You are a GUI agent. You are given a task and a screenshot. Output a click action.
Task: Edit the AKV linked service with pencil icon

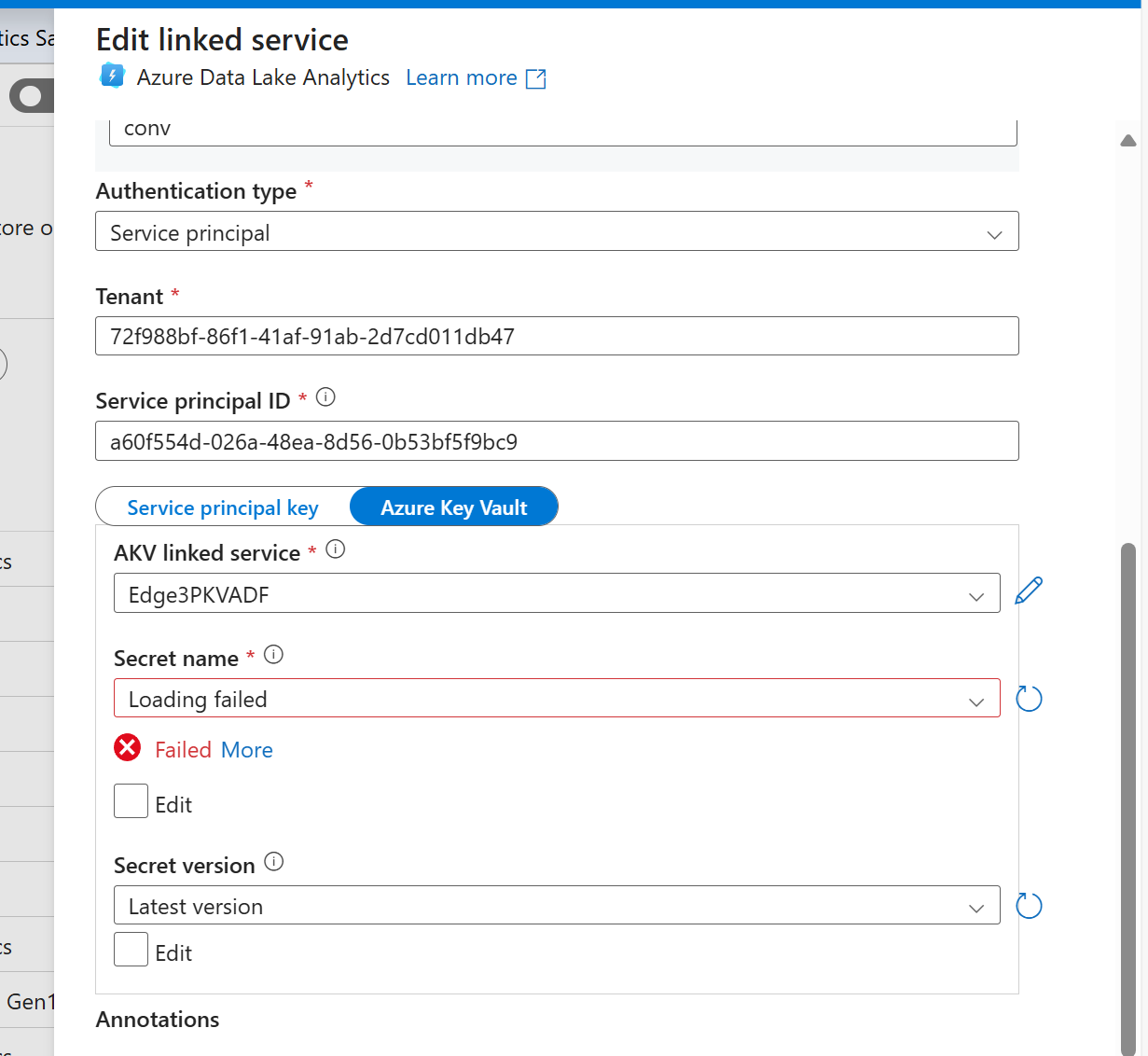click(1029, 591)
